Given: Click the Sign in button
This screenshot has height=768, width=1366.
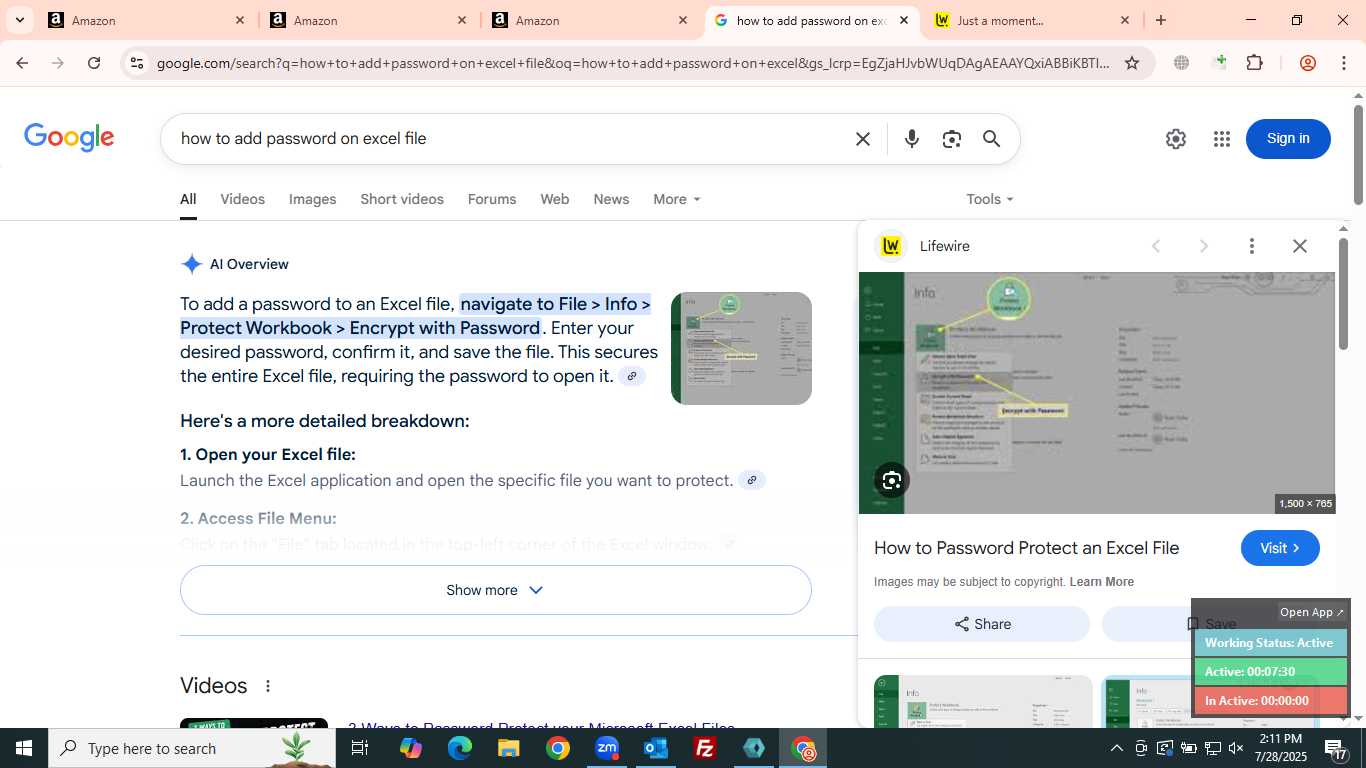Looking at the screenshot, I should 1288,138.
